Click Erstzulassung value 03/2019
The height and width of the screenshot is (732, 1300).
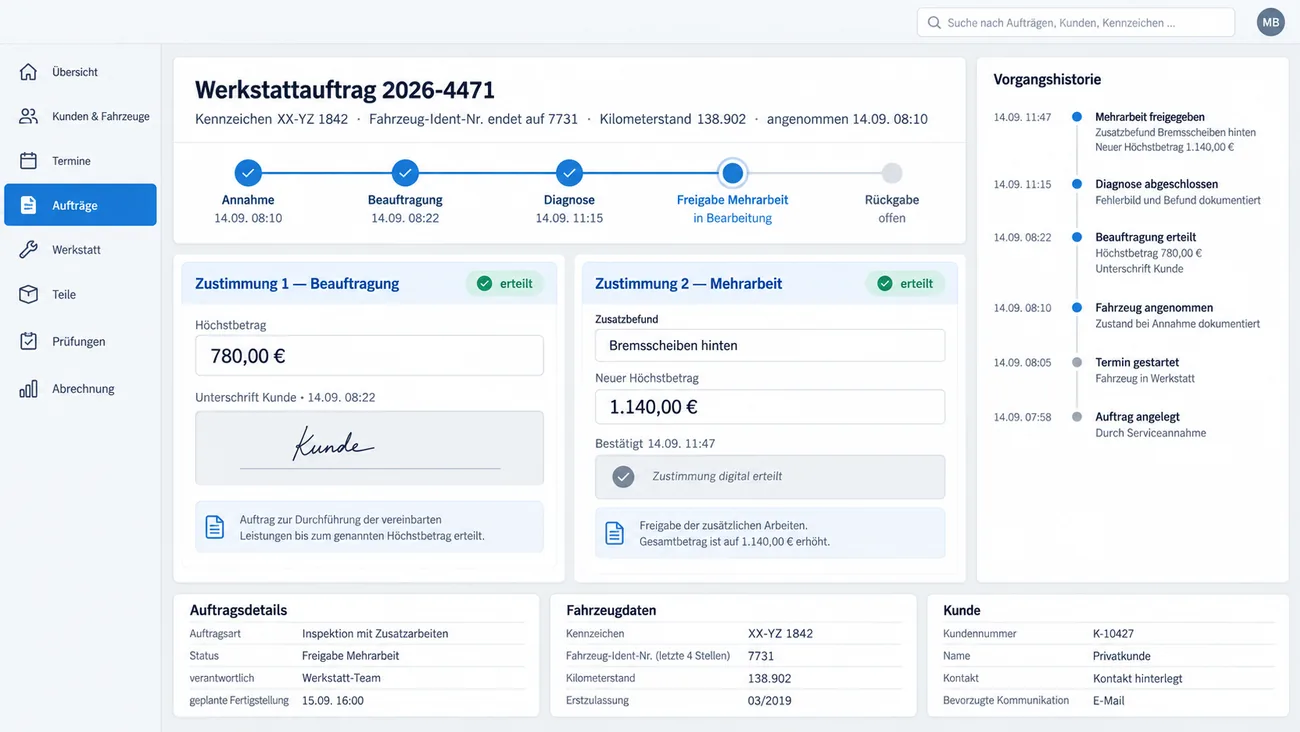(770, 701)
